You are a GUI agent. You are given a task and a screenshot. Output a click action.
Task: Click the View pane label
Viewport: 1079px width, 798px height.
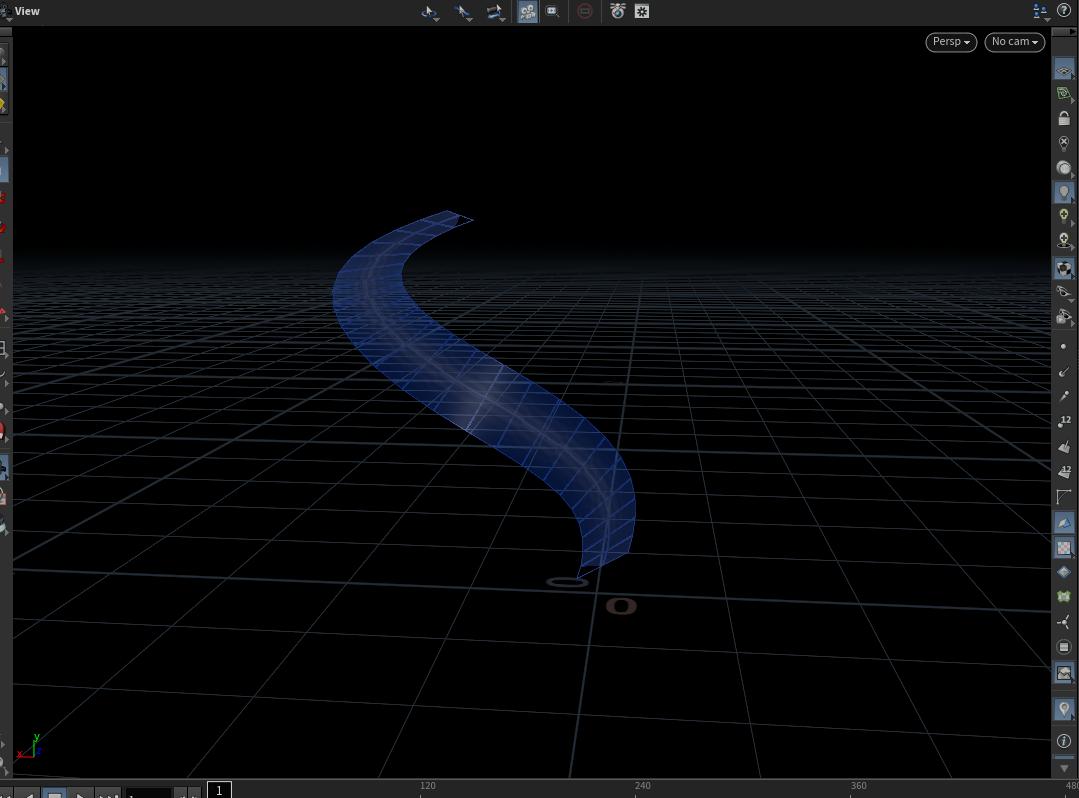click(x=27, y=11)
